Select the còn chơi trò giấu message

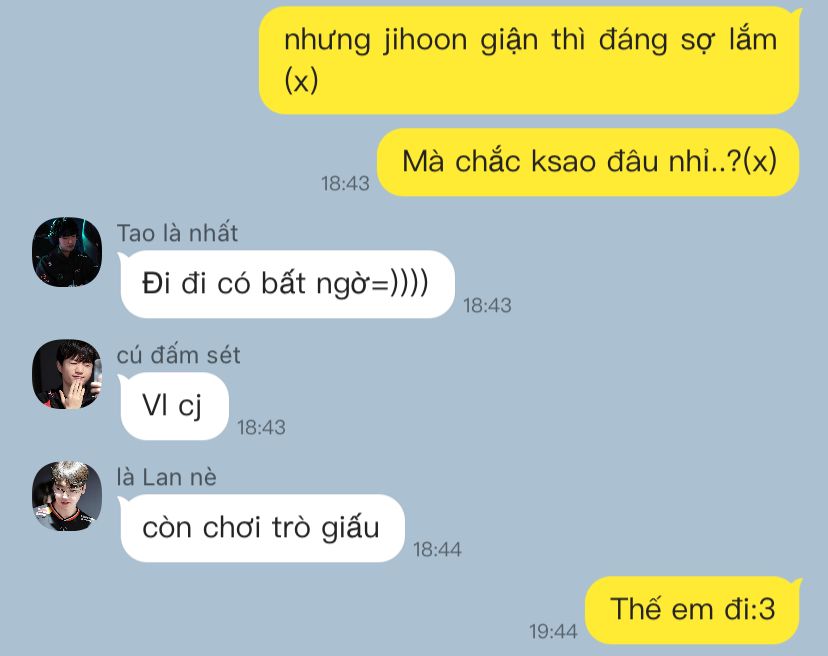(x=261, y=528)
